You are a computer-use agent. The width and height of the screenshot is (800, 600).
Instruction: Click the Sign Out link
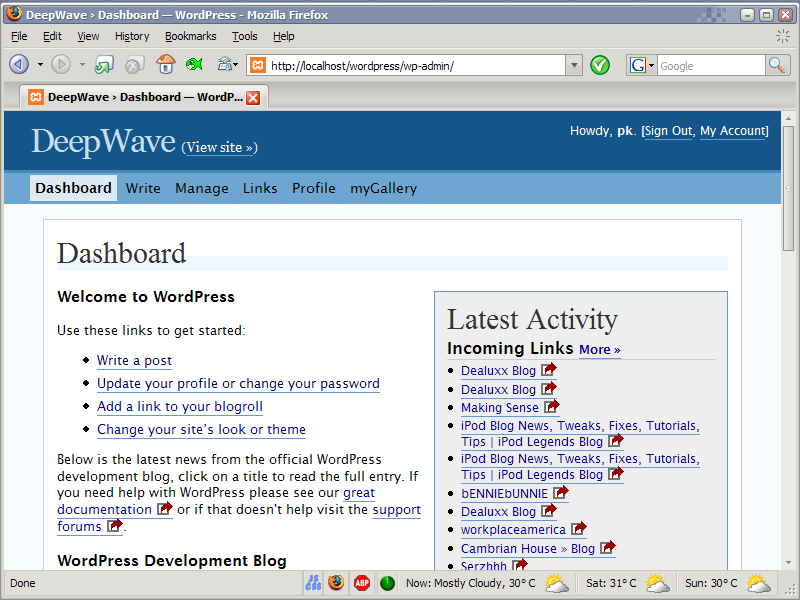(x=668, y=131)
